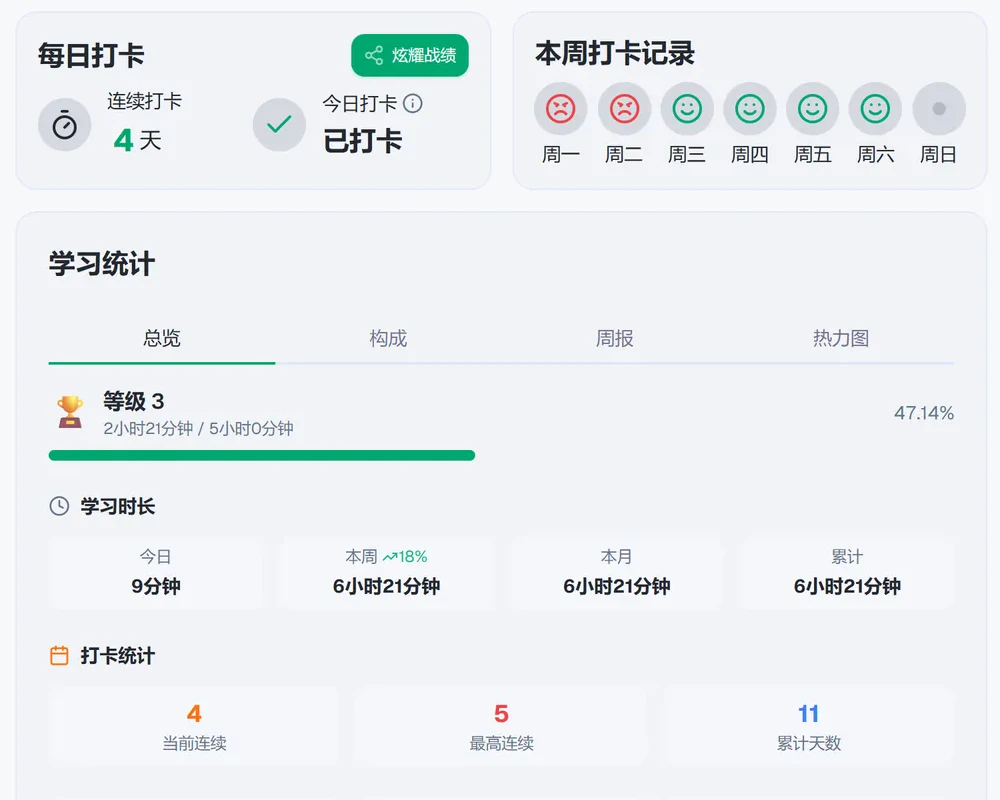
Task: Select the smiley face icon for 周四
Action: (749, 108)
